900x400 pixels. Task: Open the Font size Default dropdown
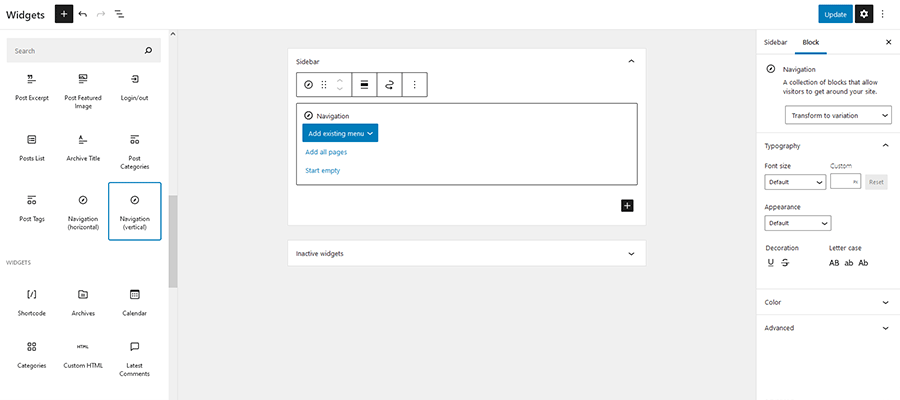tap(795, 182)
